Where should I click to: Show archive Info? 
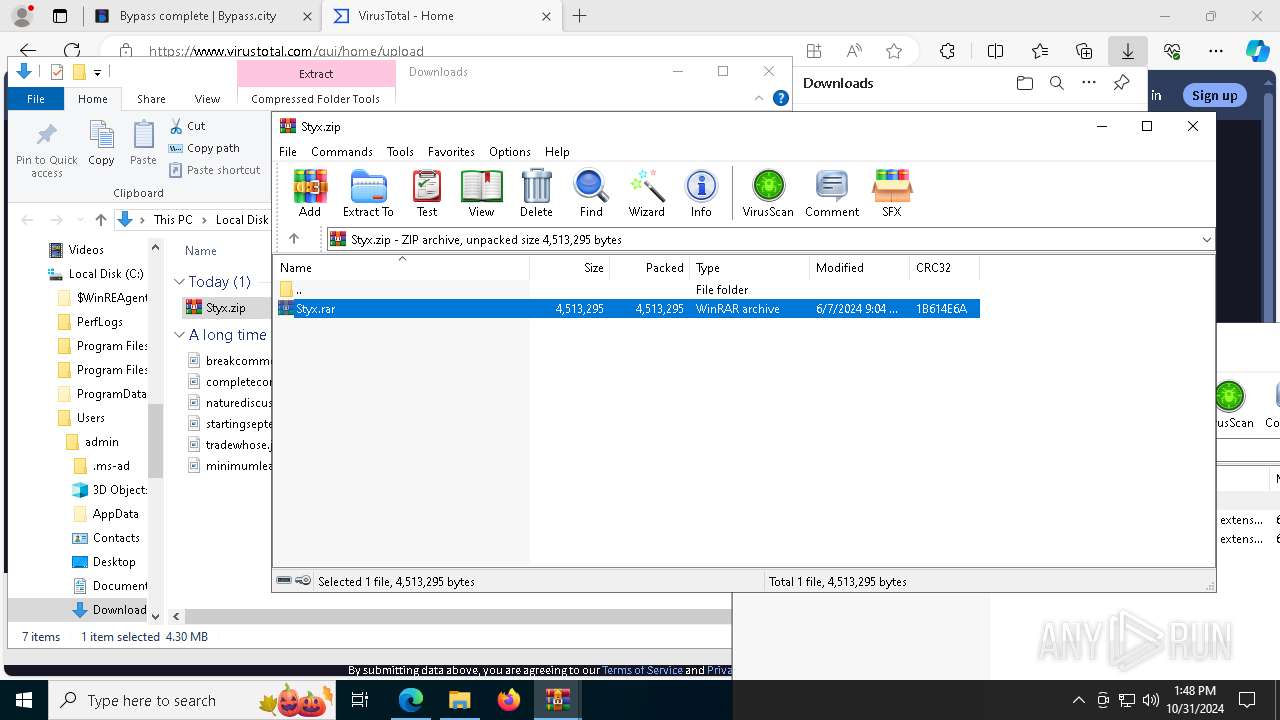701,193
